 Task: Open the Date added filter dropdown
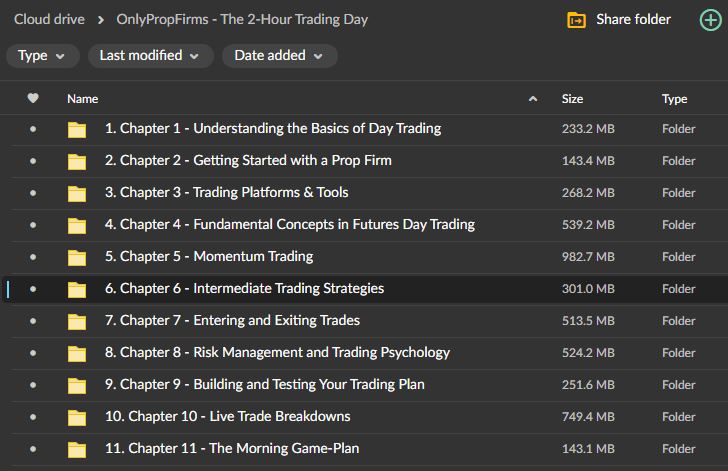tap(279, 56)
